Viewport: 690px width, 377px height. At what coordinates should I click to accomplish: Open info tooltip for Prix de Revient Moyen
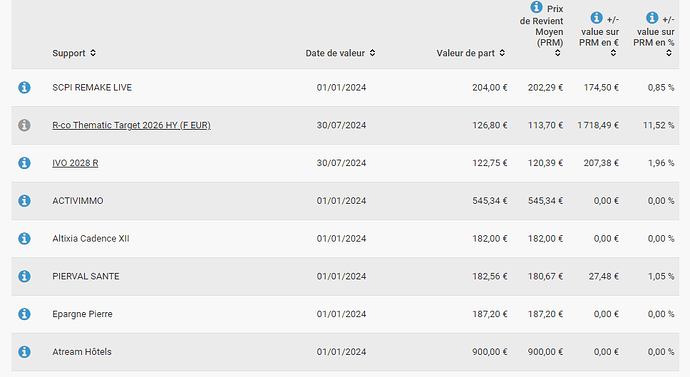pos(536,7)
